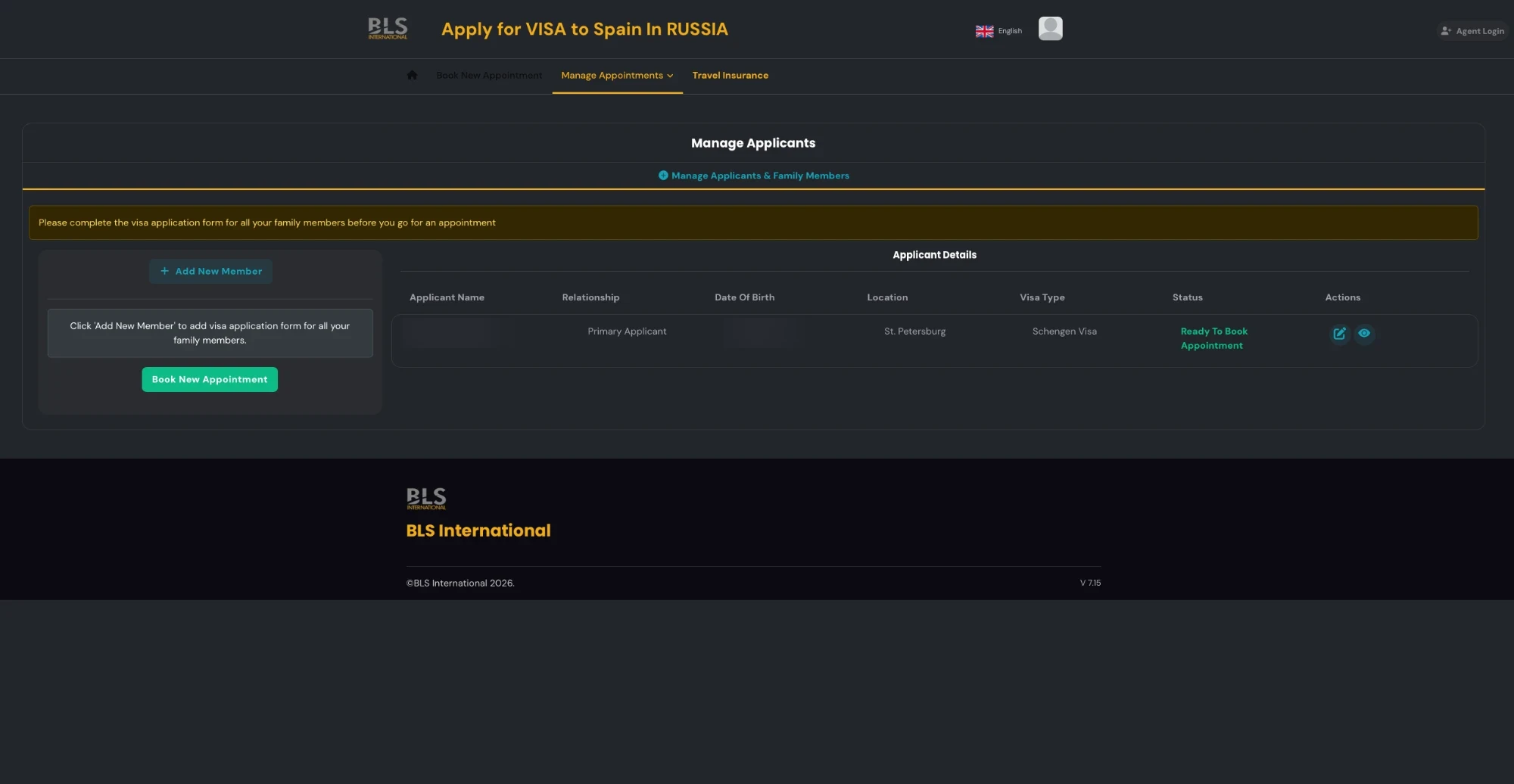Select the English language option
The image size is (1514, 784).
click(x=1010, y=31)
